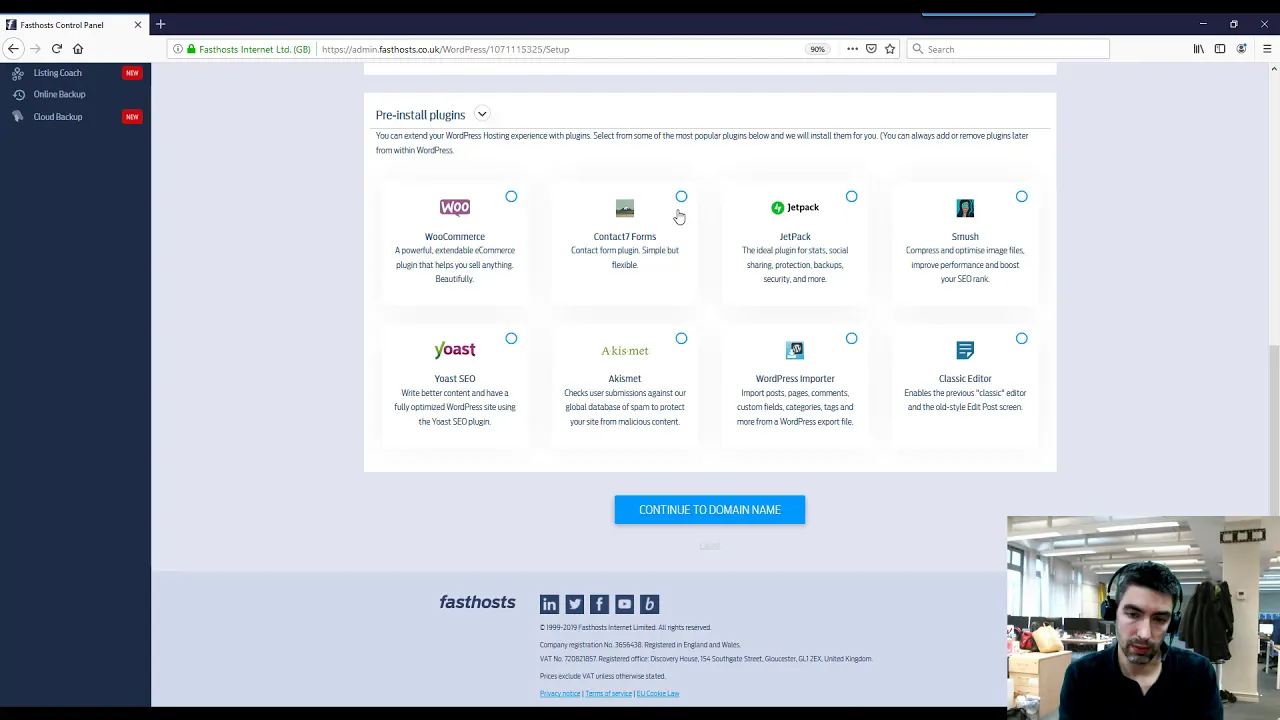Click the site information icon in the address bar
The width and height of the screenshot is (1280, 720).
pyautogui.click(x=178, y=49)
